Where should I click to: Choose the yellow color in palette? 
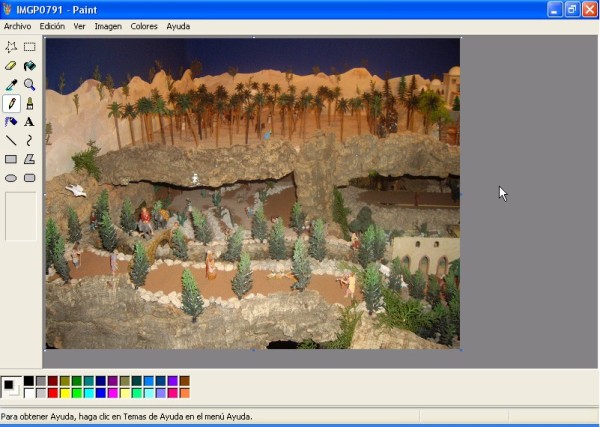tap(65, 393)
